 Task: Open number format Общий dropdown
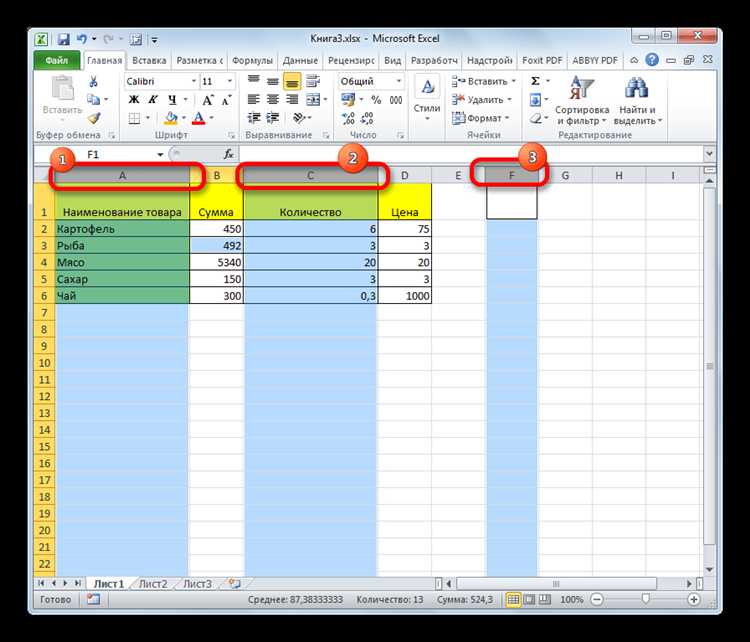tap(398, 81)
